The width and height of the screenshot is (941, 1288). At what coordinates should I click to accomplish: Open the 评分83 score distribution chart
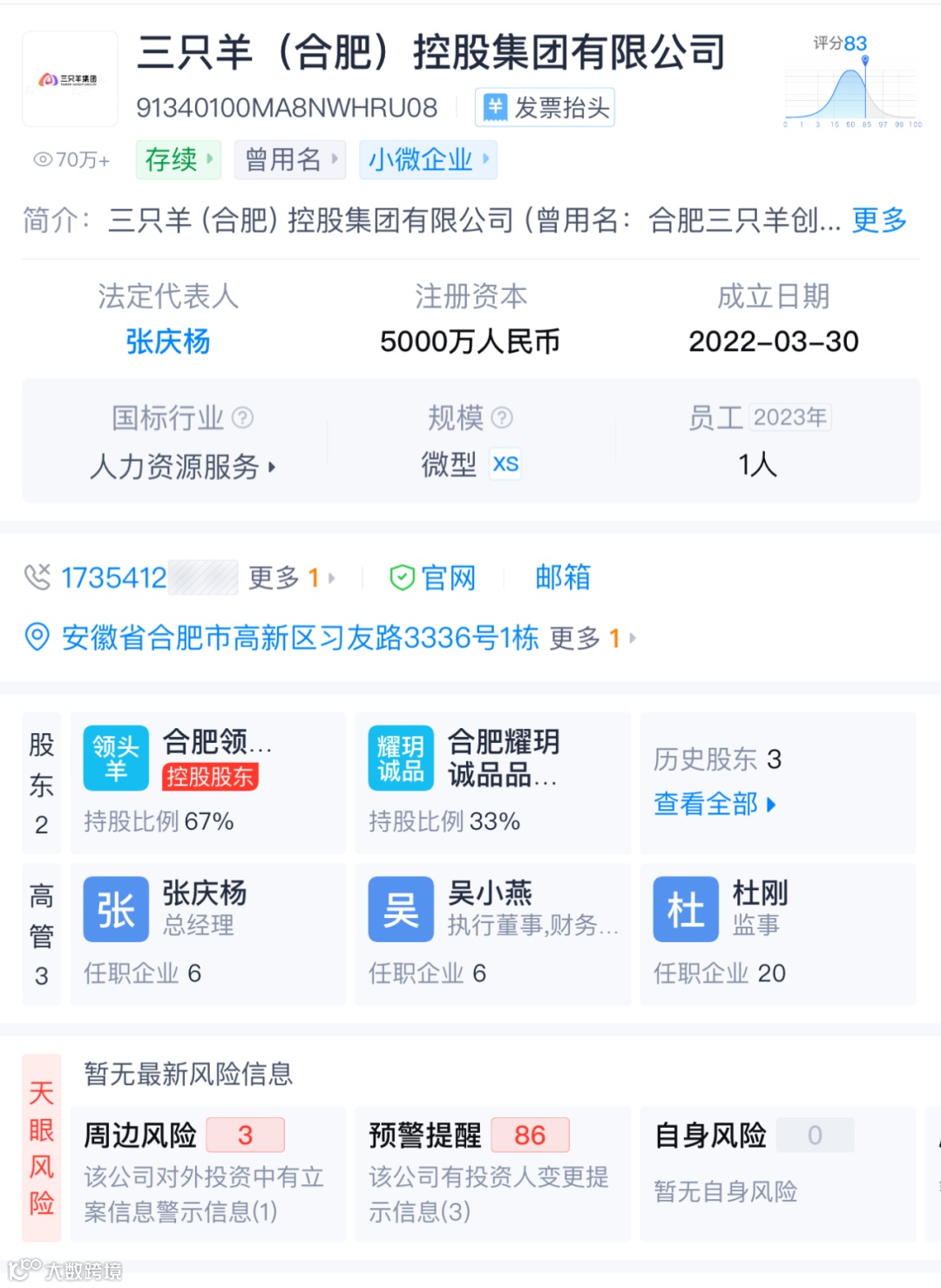[x=851, y=82]
